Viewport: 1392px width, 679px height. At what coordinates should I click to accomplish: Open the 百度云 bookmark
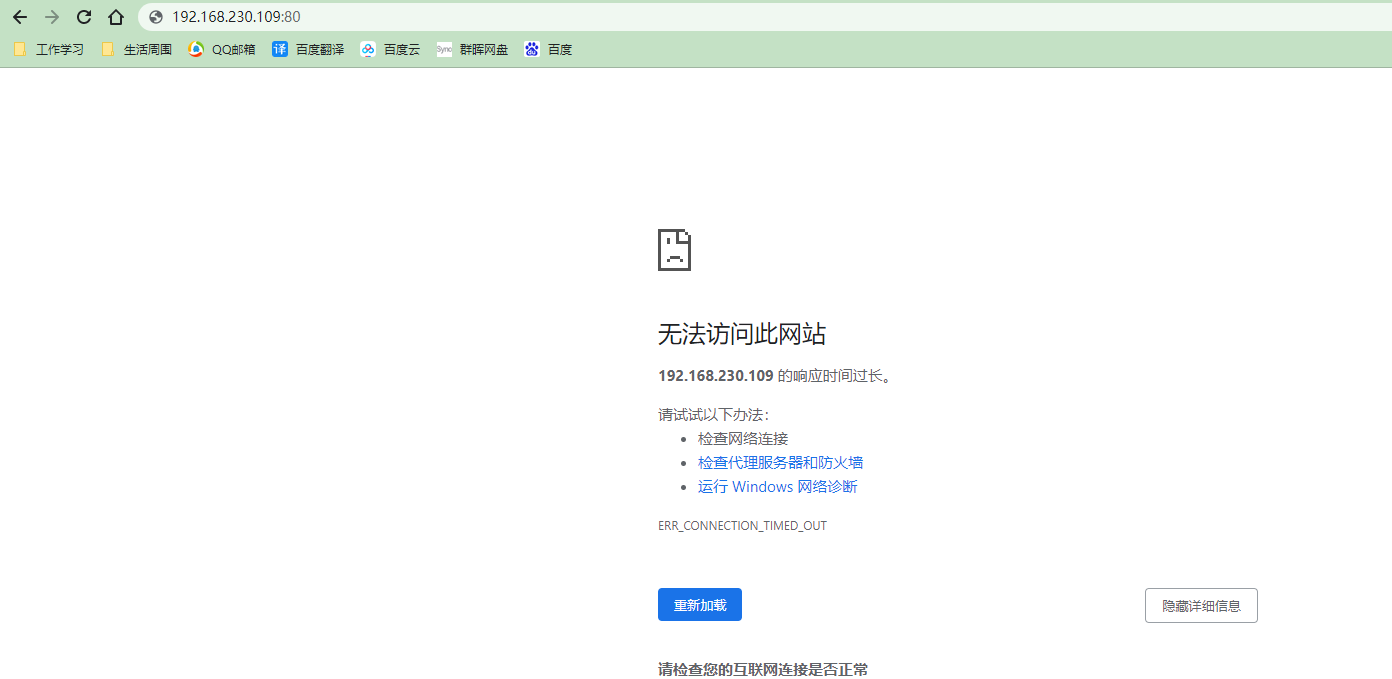(390, 49)
